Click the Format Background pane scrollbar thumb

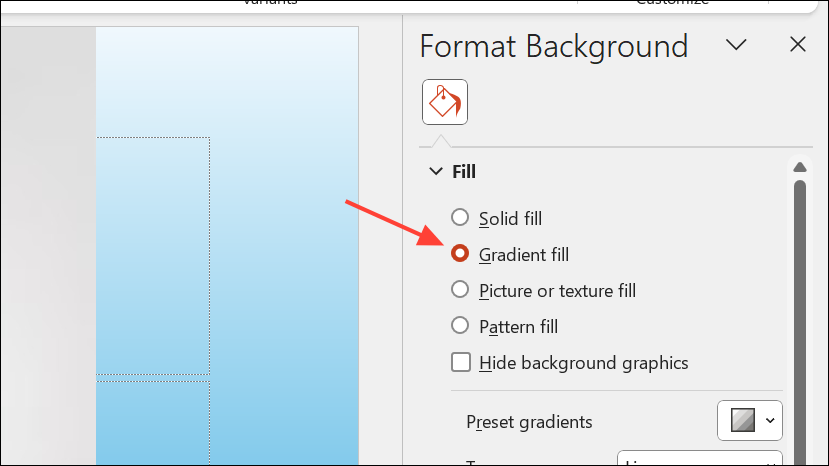click(x=799, y=323)
